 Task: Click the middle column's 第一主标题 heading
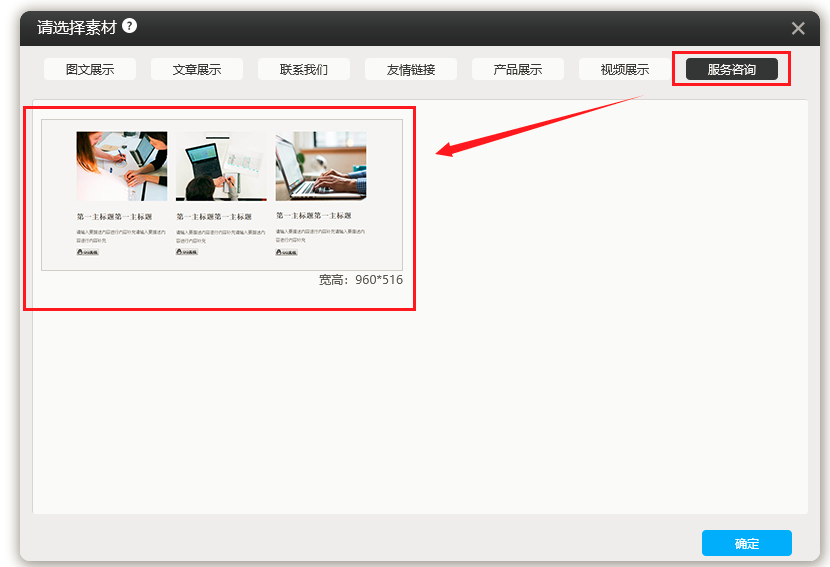pyautogui.click(x=214, y=216)
